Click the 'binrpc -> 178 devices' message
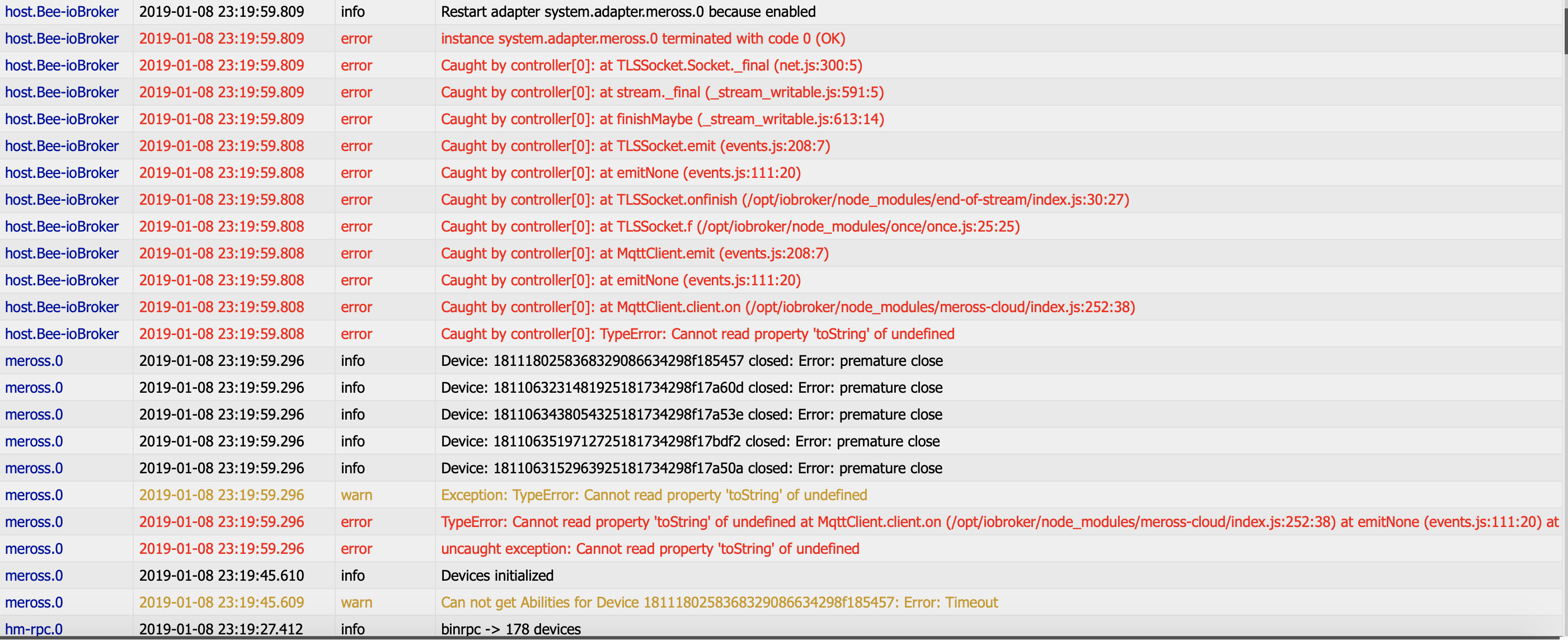The height and width of the screenshot is (640, 1568). [511, 628]
